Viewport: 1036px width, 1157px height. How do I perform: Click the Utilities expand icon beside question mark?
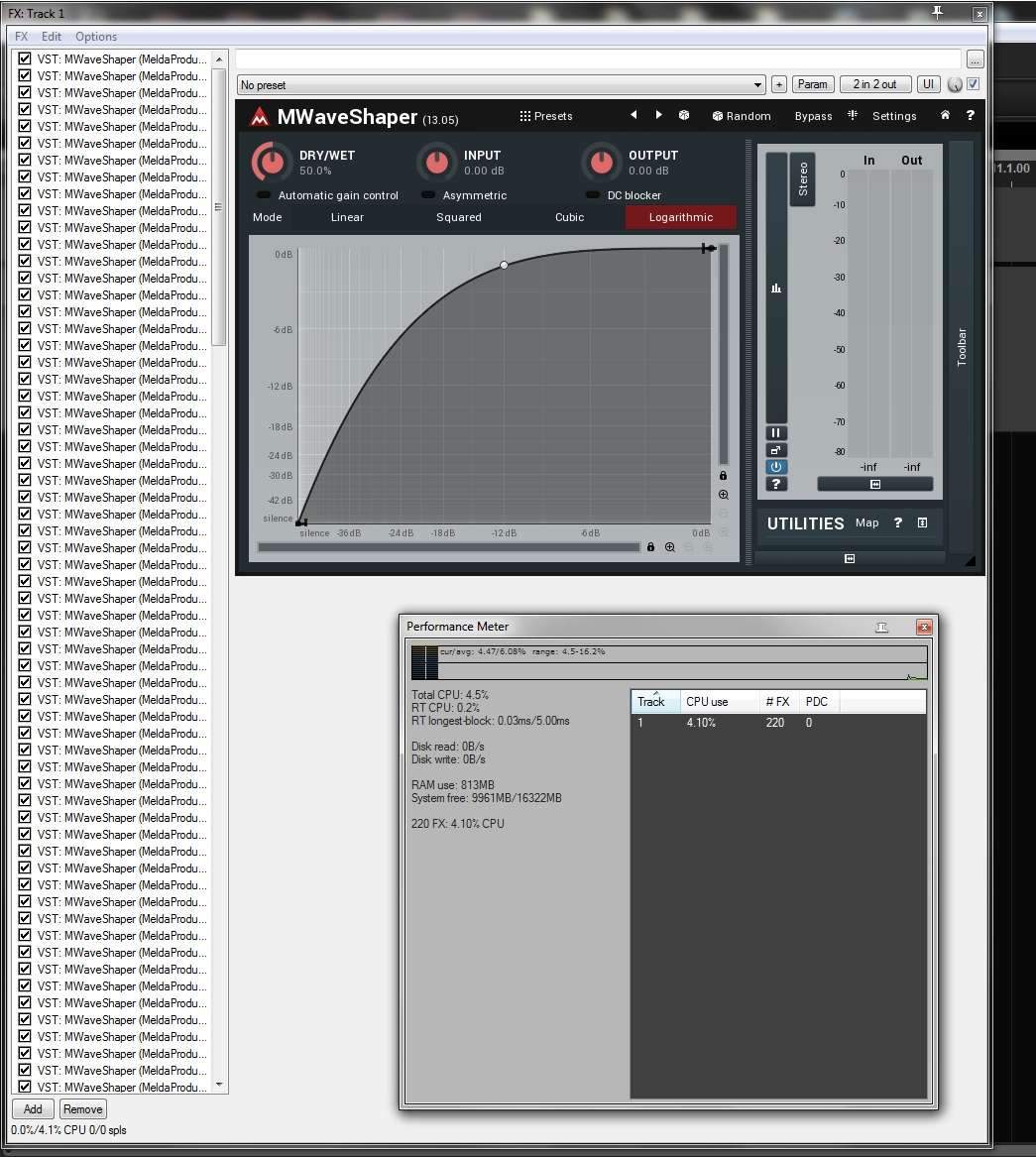click(x=922, y=522)
